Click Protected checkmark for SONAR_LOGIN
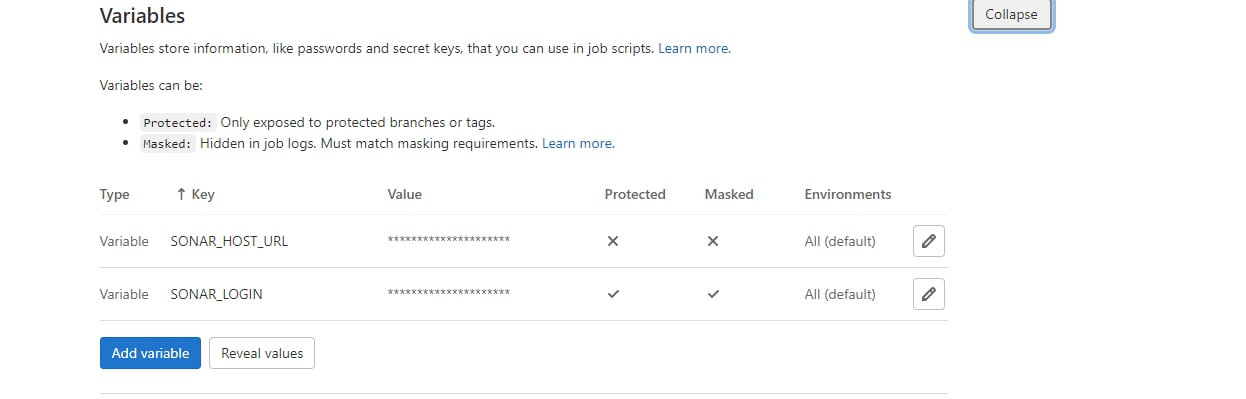 click(x=613, y=294)
